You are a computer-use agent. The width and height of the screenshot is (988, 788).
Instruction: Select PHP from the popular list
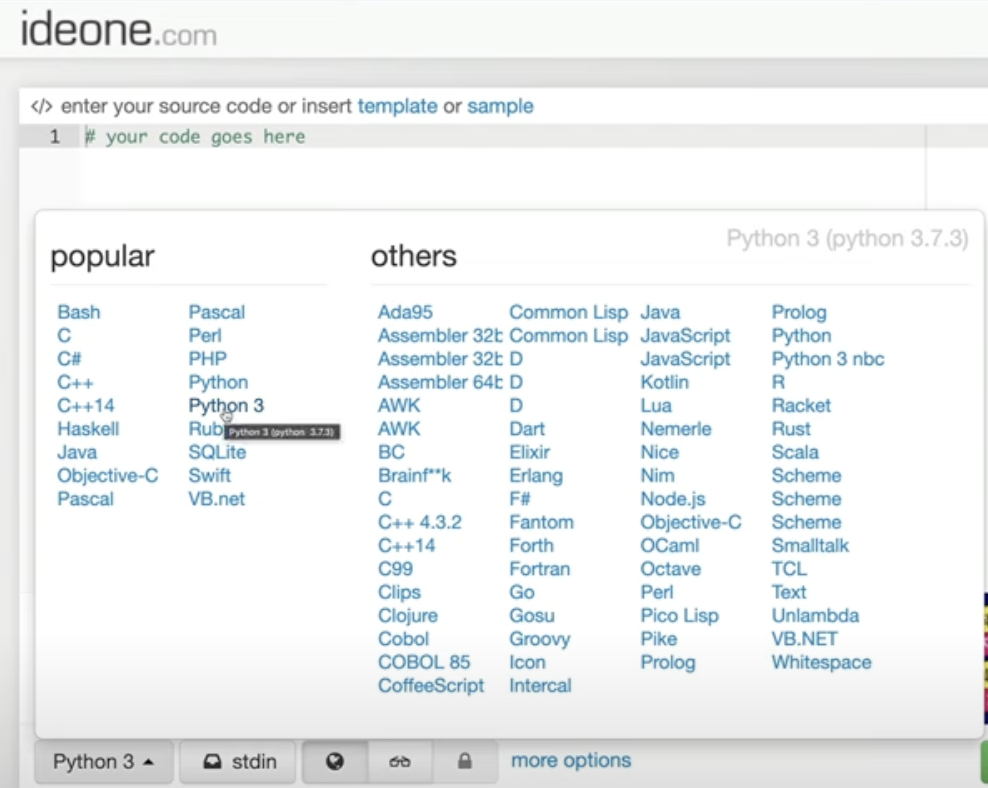point(207,358)
